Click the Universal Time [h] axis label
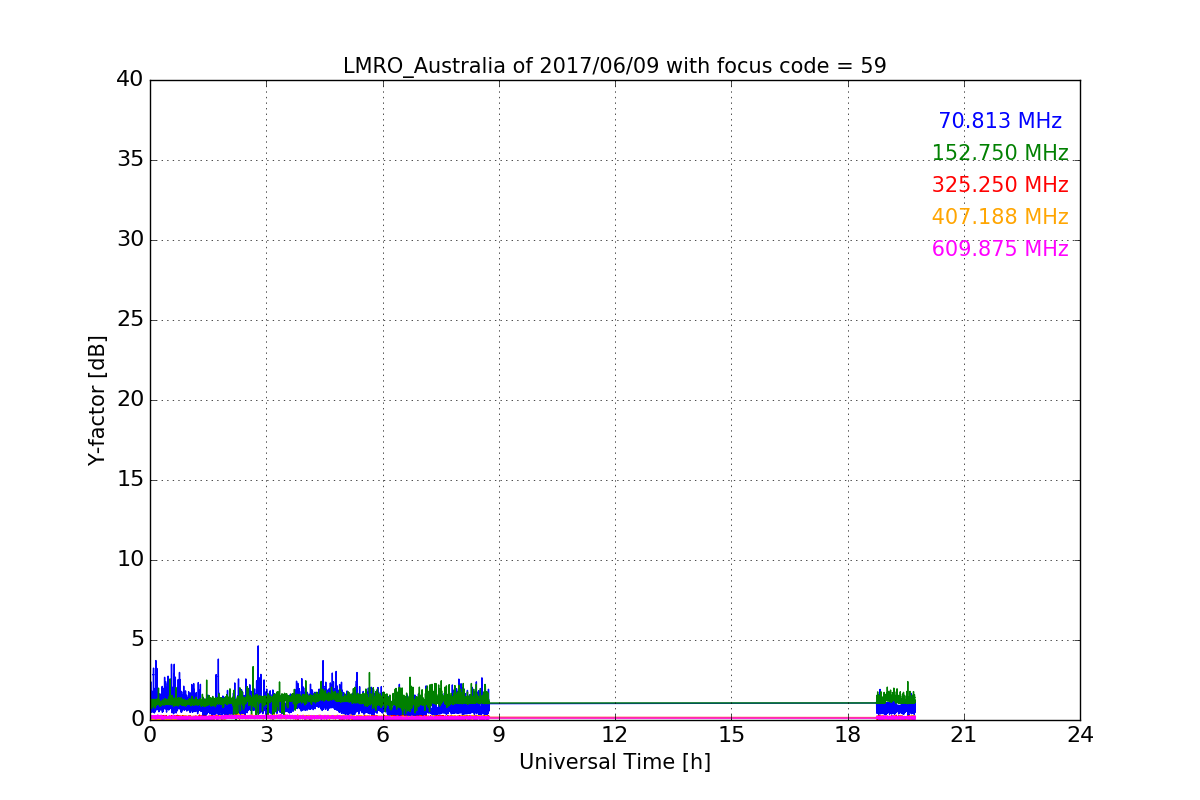Image resolution: width=1200 pixels, height=800 pixels. [614, 762]
